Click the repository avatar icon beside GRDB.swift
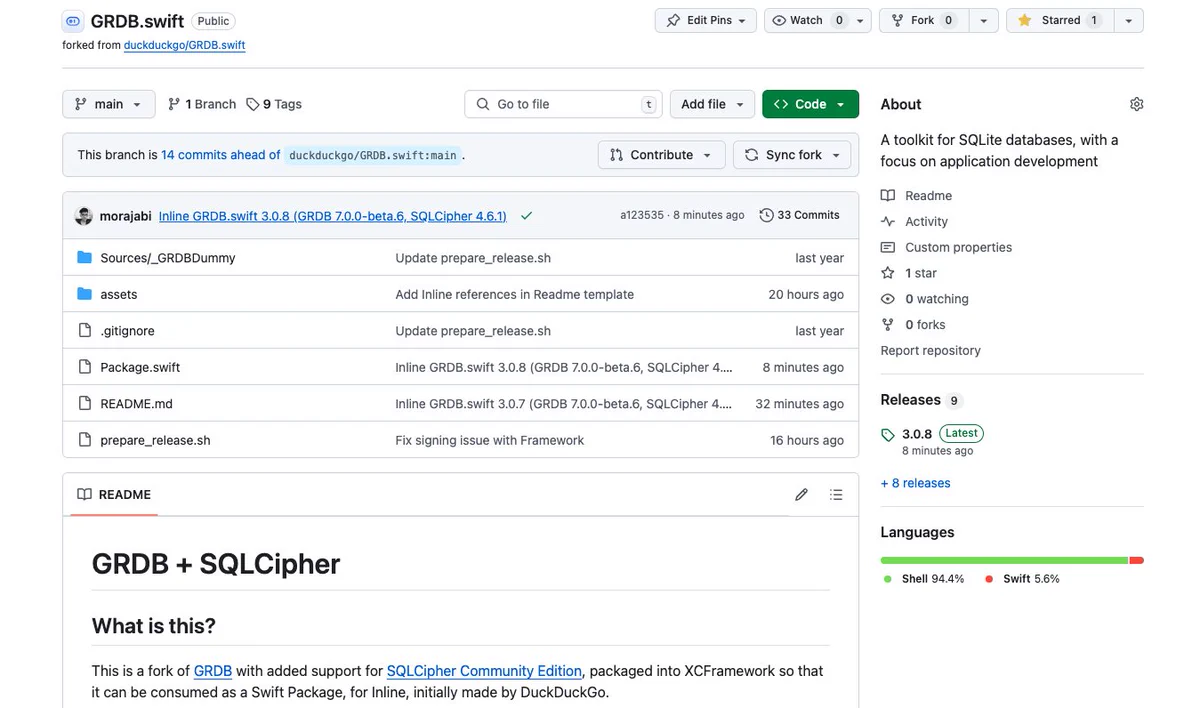 pyautogui.click(x=73, y=21)
